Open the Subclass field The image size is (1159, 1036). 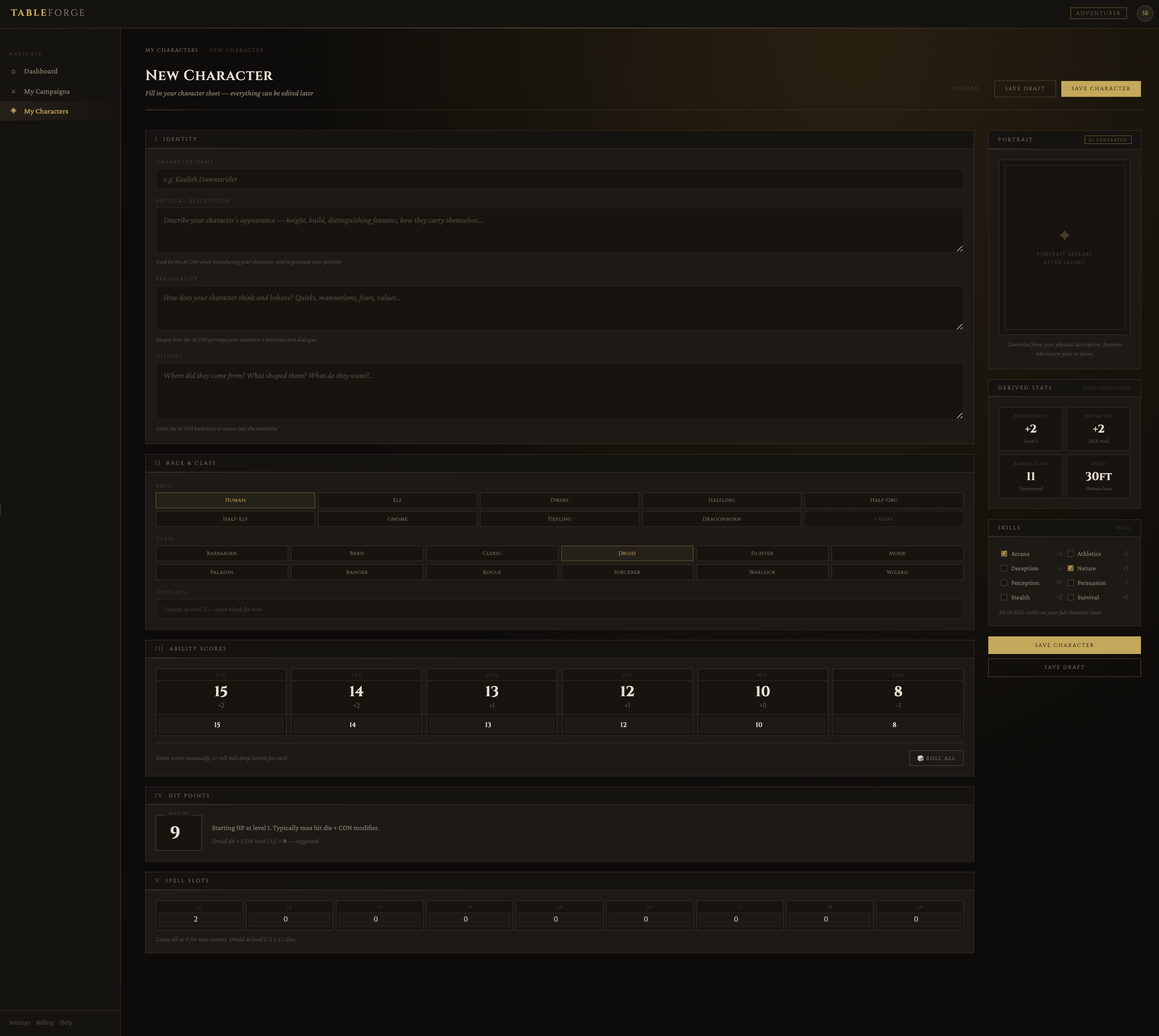click(x=559, y=609)
